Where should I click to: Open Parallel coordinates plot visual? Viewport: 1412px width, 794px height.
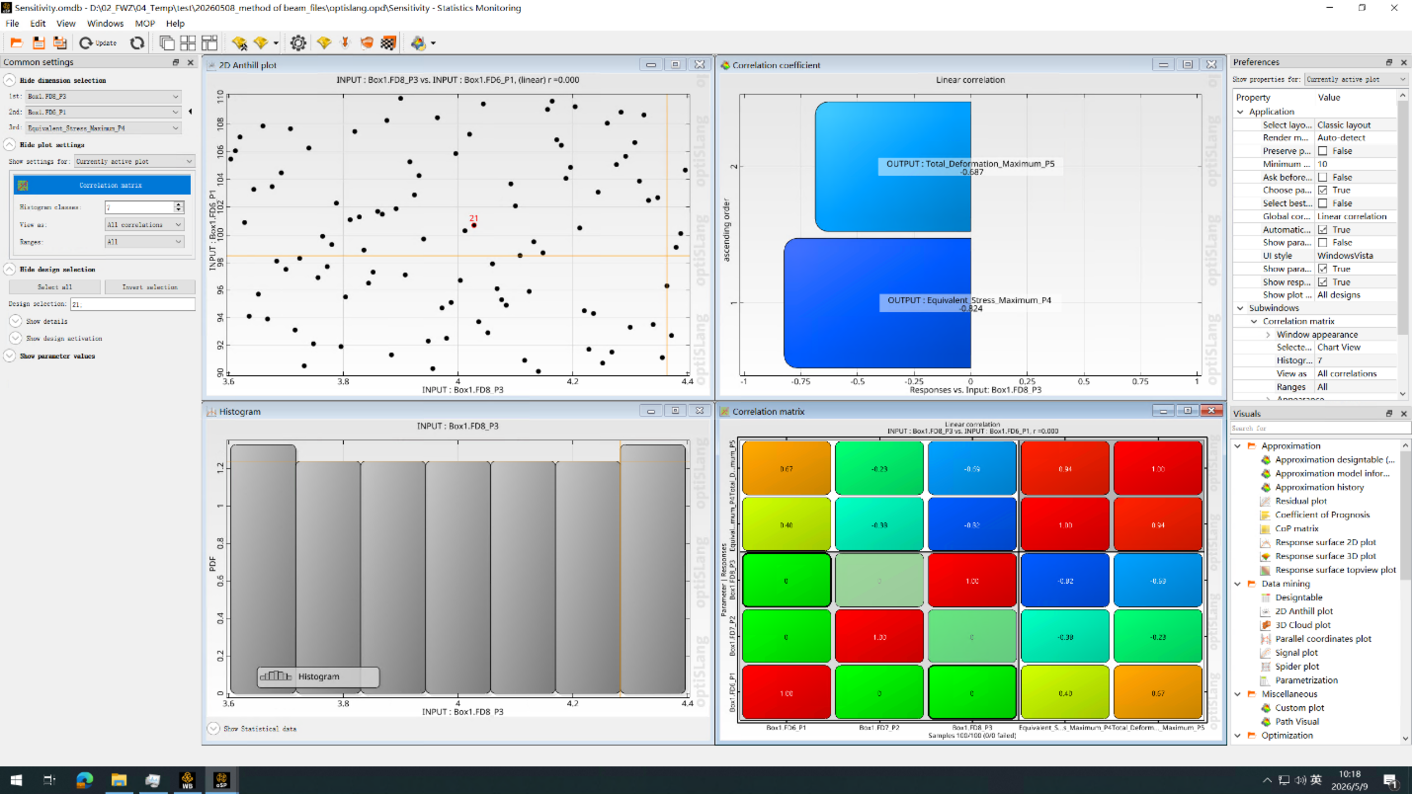click(x=1322, y=639)
